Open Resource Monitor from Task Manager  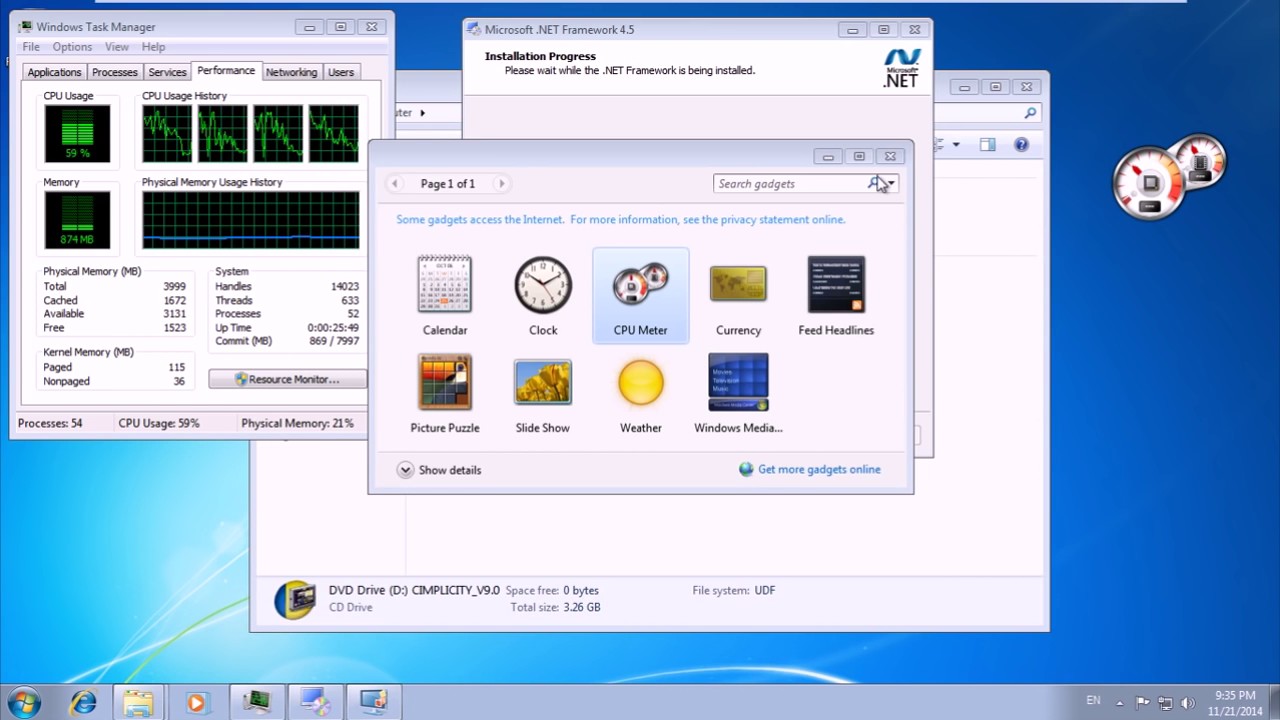click(287, 379)
